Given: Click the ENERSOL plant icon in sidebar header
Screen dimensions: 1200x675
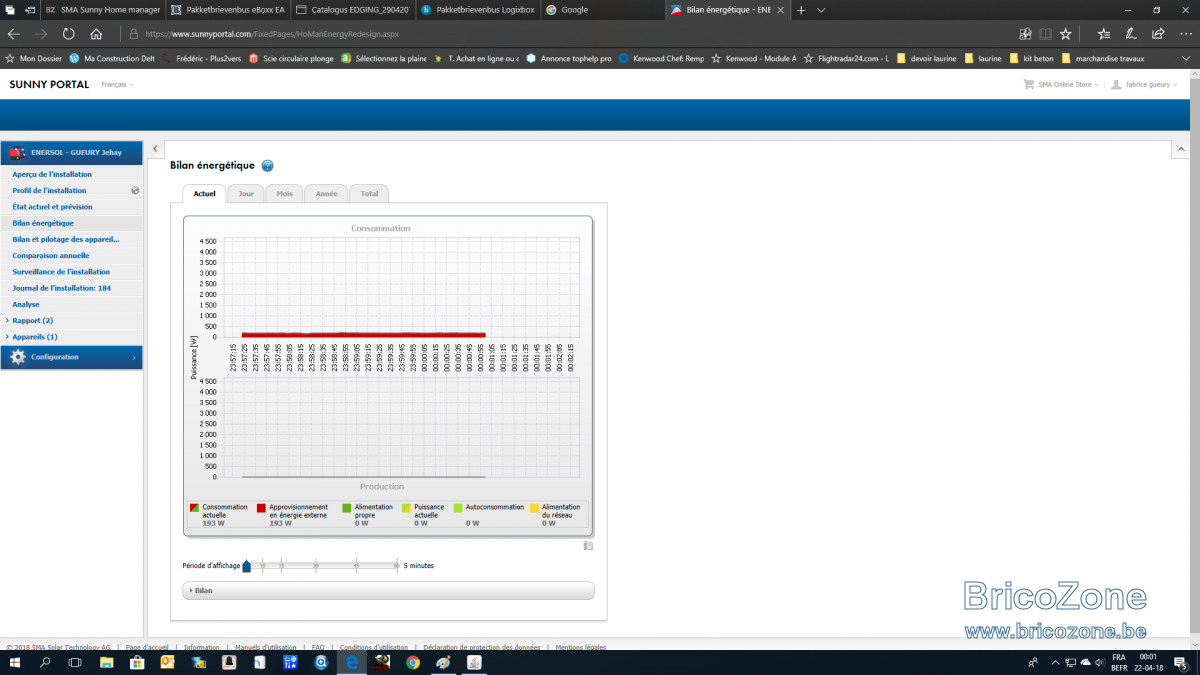Looking at the screenshot, I should [x=17, y=153].
